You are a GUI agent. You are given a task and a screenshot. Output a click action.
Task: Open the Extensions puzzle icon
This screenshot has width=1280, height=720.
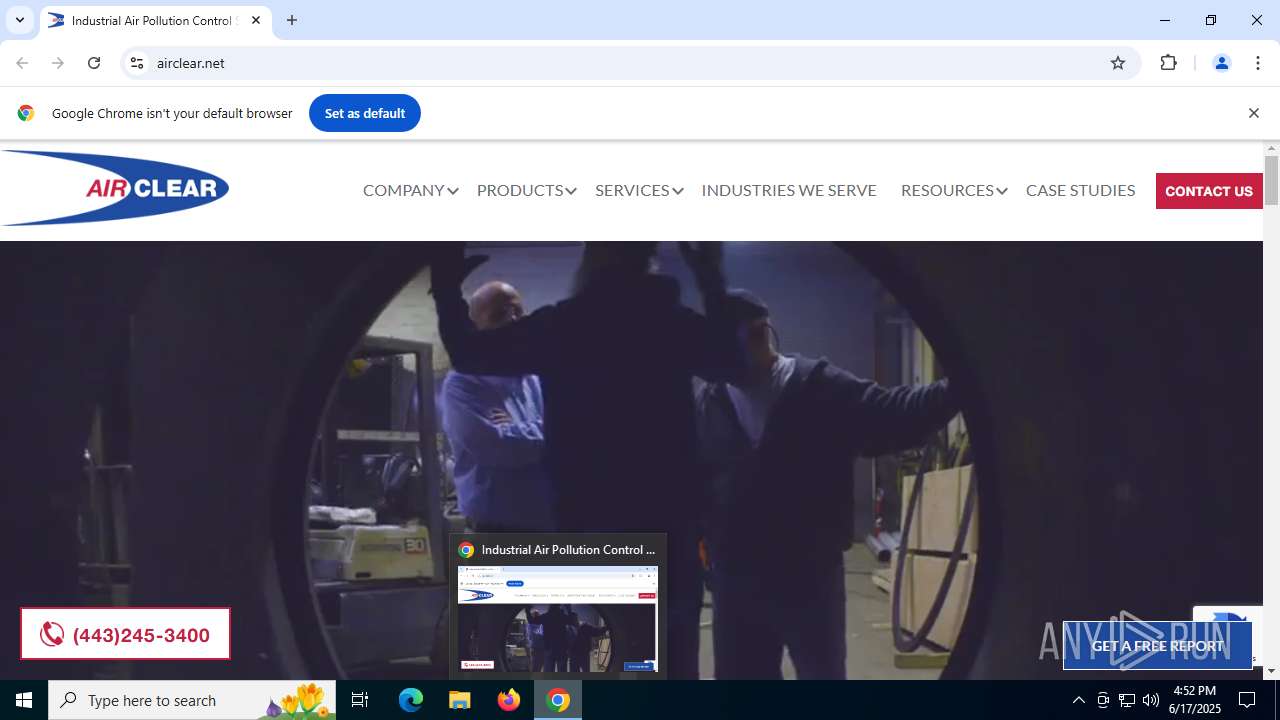pos(1168,63)
